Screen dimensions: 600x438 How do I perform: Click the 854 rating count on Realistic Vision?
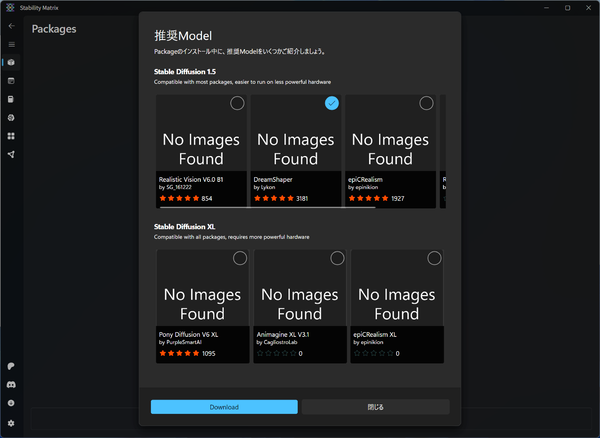(x=207, y=199)
